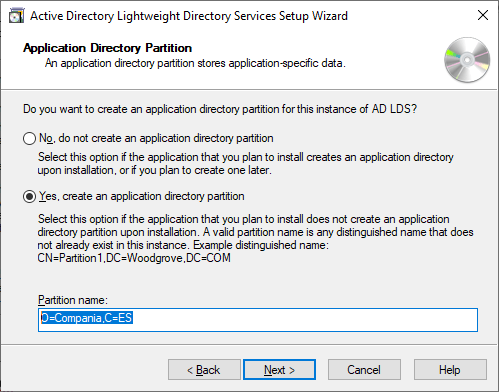Click the description under the 'No' option
This screenshot has height=392, width=499.
(245, 163)
